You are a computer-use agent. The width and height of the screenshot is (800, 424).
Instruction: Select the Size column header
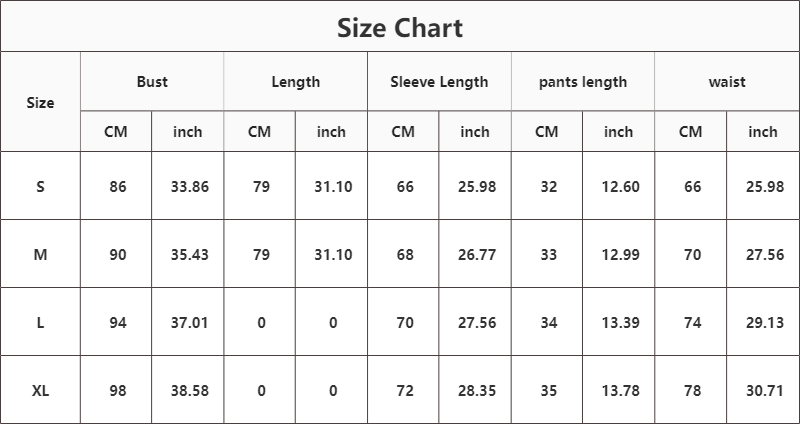pos(40,102)
